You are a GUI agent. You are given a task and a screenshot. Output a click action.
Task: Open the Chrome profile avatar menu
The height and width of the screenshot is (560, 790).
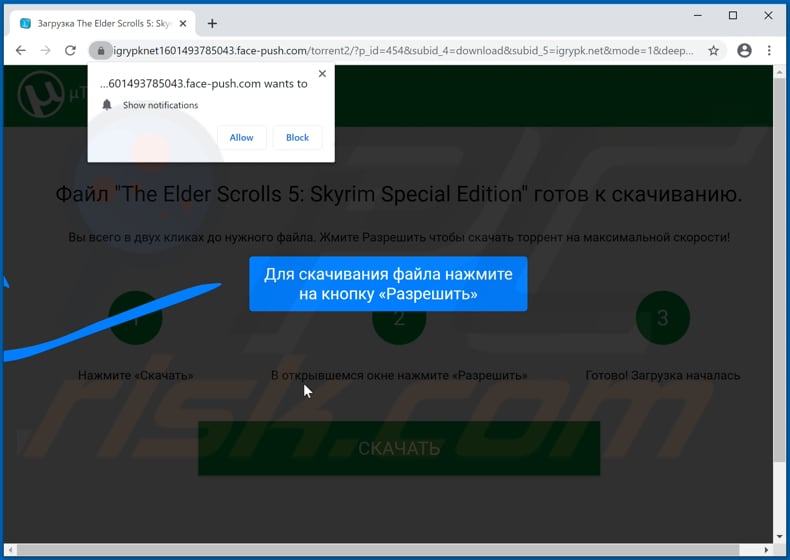point(744,50)
